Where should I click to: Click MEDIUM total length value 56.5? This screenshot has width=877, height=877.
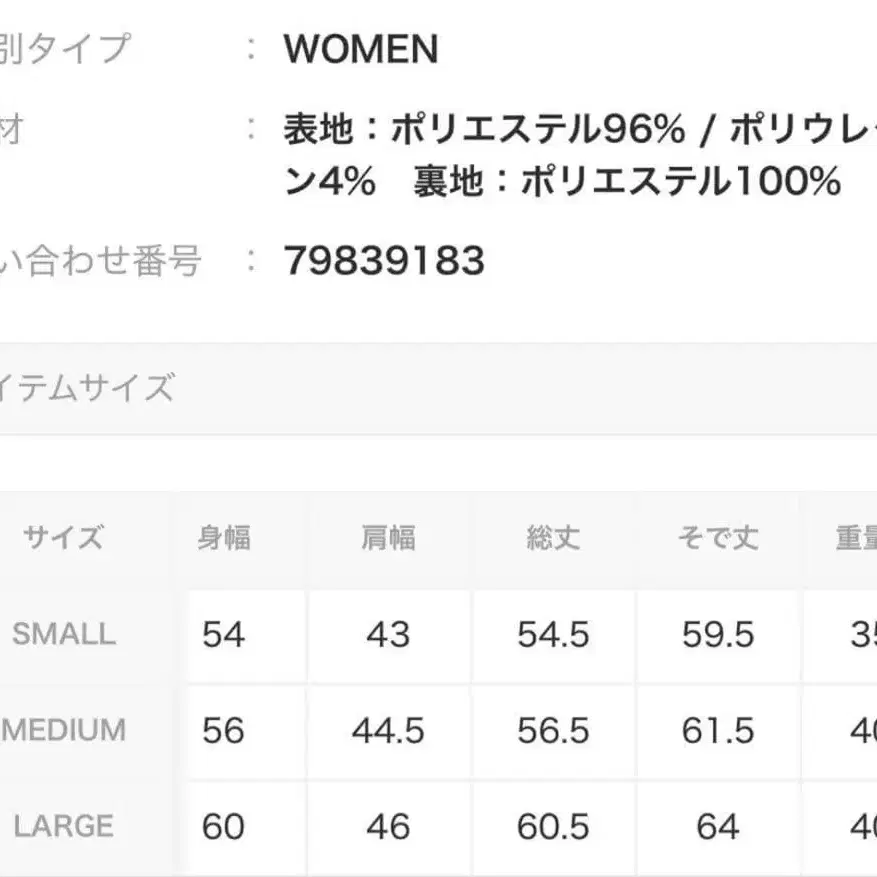coord(553,731)
